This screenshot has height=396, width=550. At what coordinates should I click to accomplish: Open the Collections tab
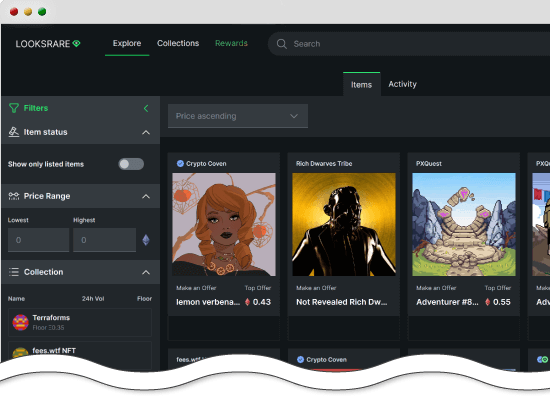point(178,43)
